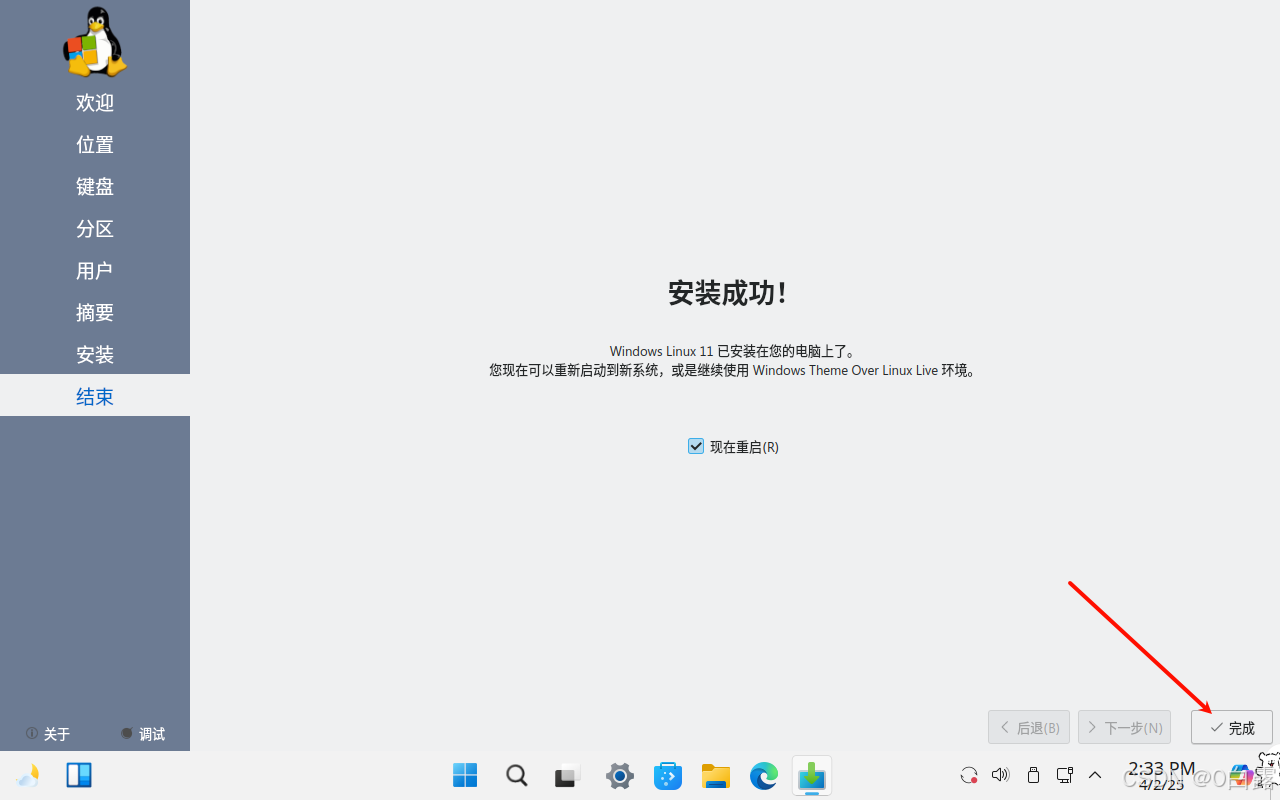Open the volume tray icon
Screen dimensions: 1280x800
(x=1000, y=775)
